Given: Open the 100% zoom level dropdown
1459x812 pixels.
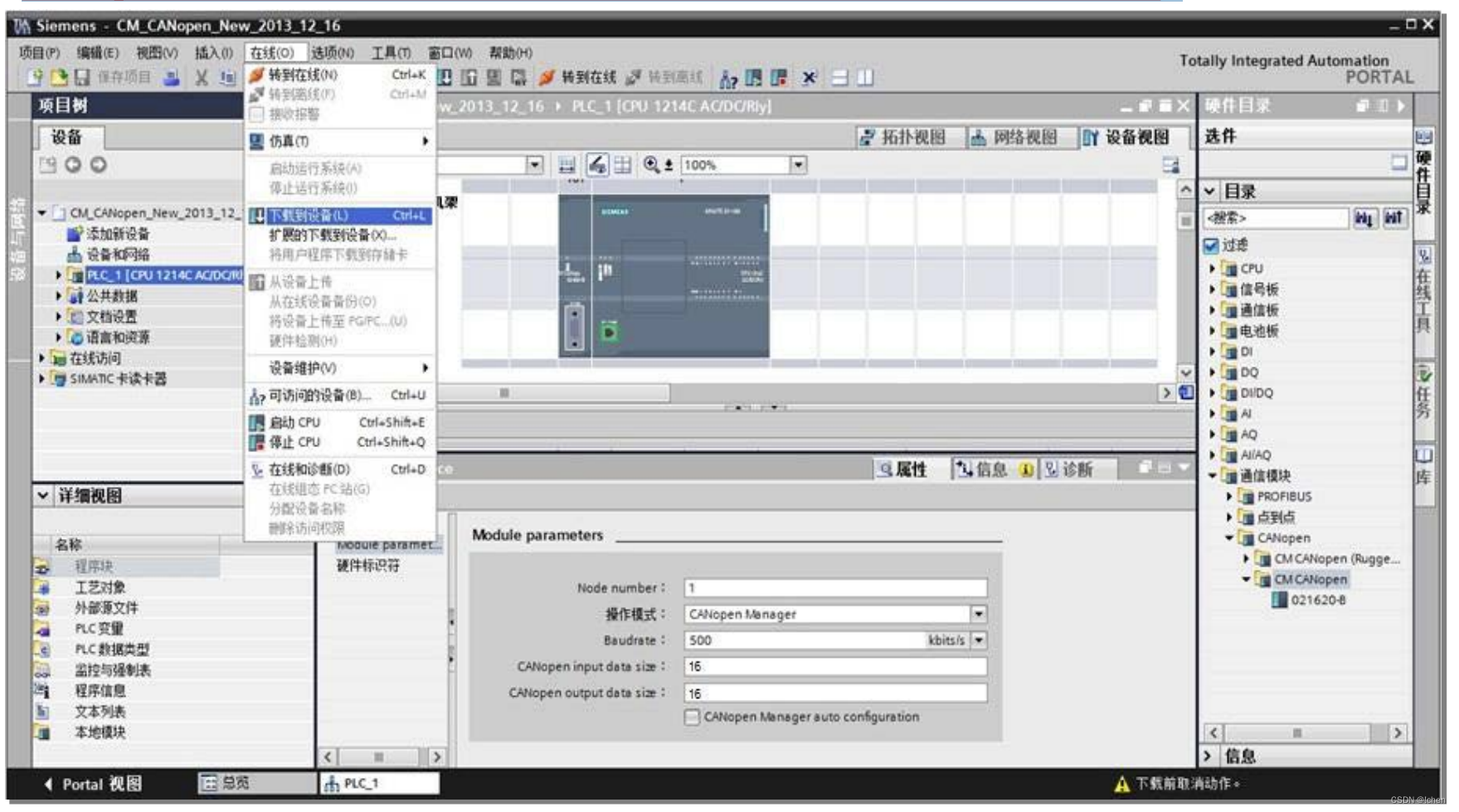Looking at the screenshot, I should coord(798,164).
